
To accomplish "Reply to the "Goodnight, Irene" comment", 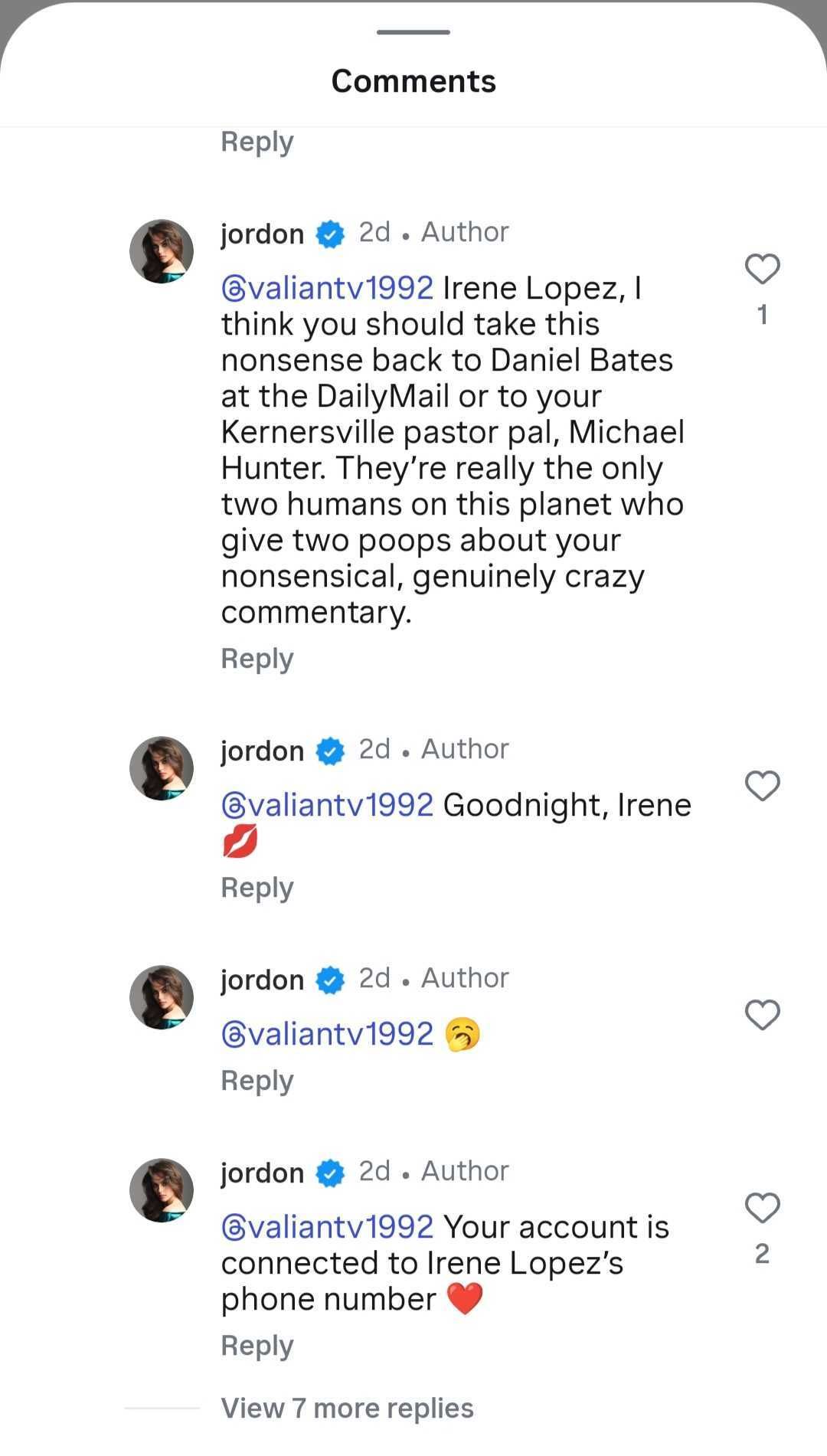I will click(257, 888).
